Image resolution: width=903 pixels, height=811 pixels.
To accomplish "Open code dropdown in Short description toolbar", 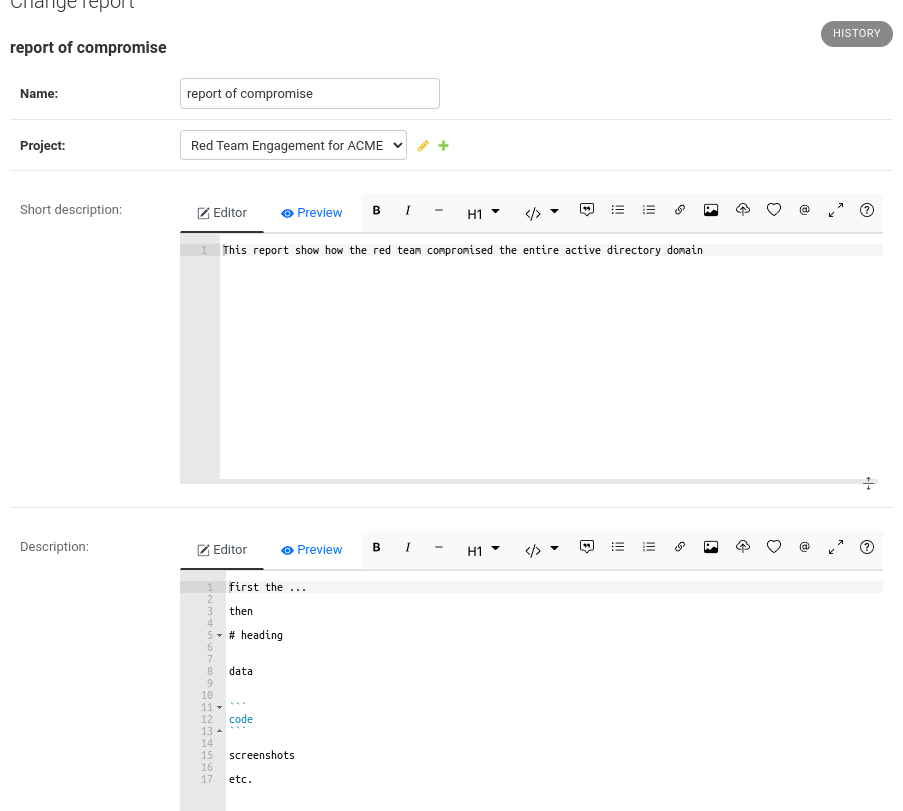I will coord(542,214).
